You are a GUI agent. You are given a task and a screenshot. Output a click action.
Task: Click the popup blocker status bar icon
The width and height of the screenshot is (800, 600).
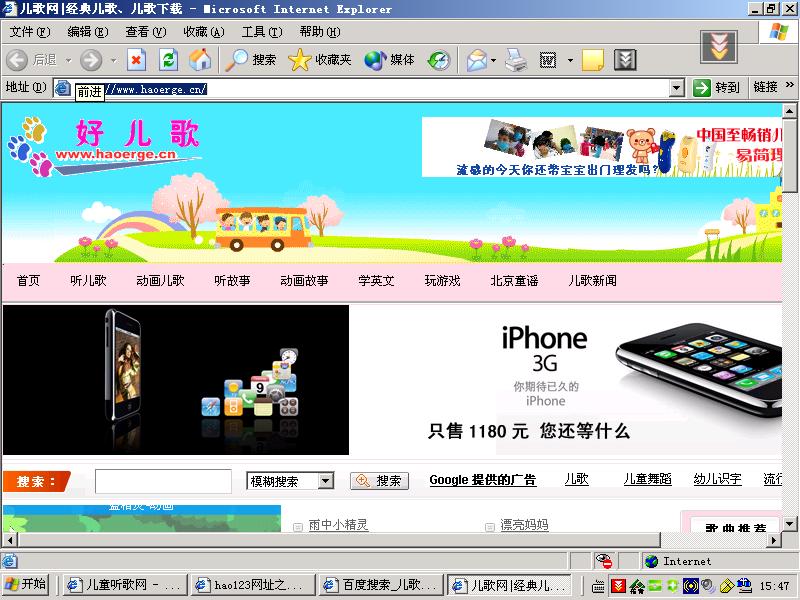click(604, 561)
